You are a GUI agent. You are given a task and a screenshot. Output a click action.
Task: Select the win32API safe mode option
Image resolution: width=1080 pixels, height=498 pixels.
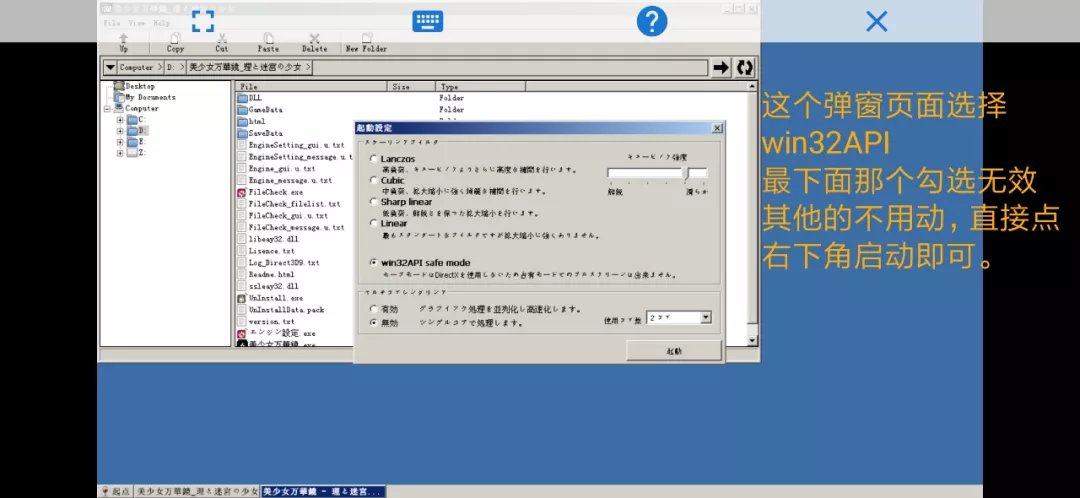[x=374, y=262]
